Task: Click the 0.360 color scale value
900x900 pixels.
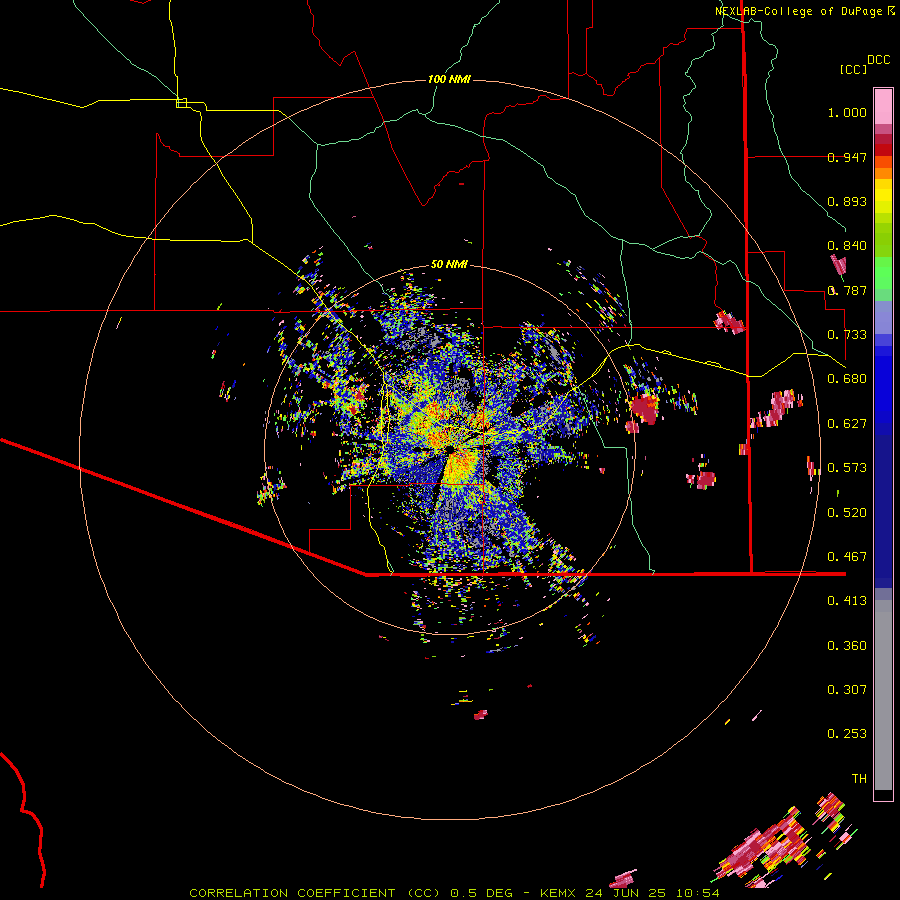Action: (x=847, y=646)
